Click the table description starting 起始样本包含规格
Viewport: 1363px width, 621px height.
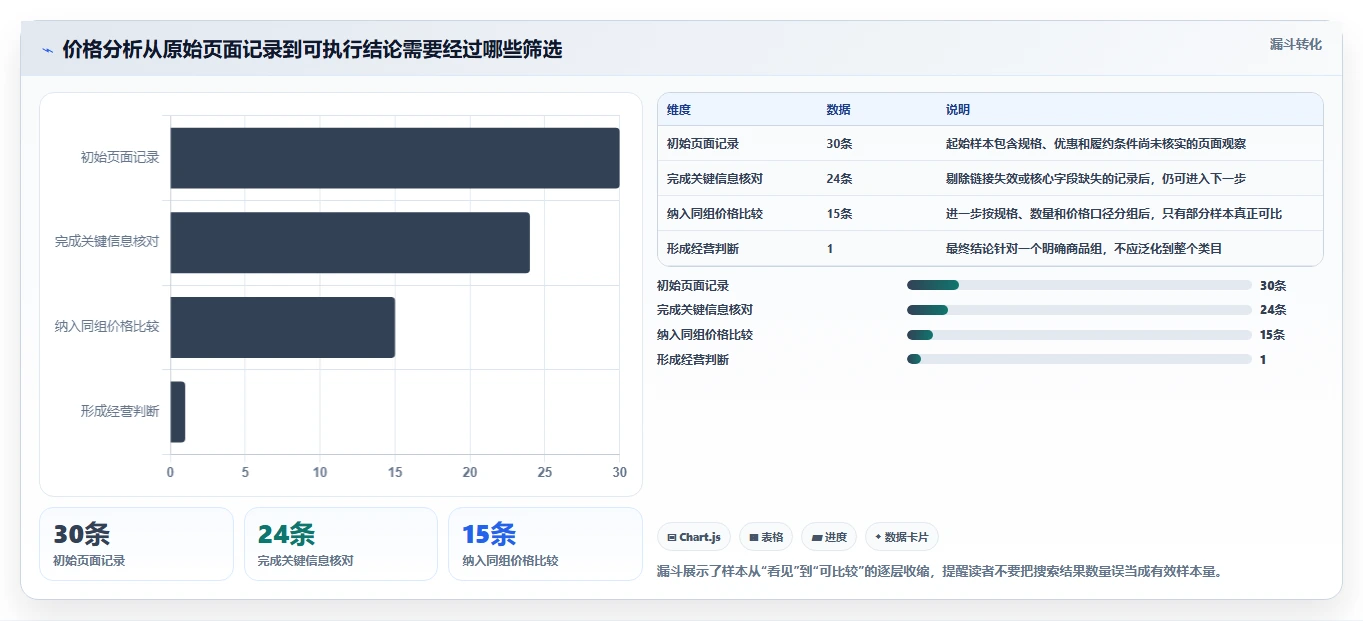[1096, 144]
